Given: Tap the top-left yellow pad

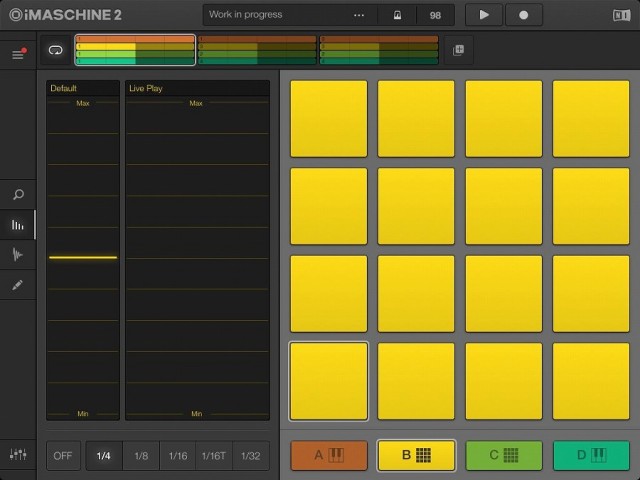Looking at the screenshot, I should 329,119.
